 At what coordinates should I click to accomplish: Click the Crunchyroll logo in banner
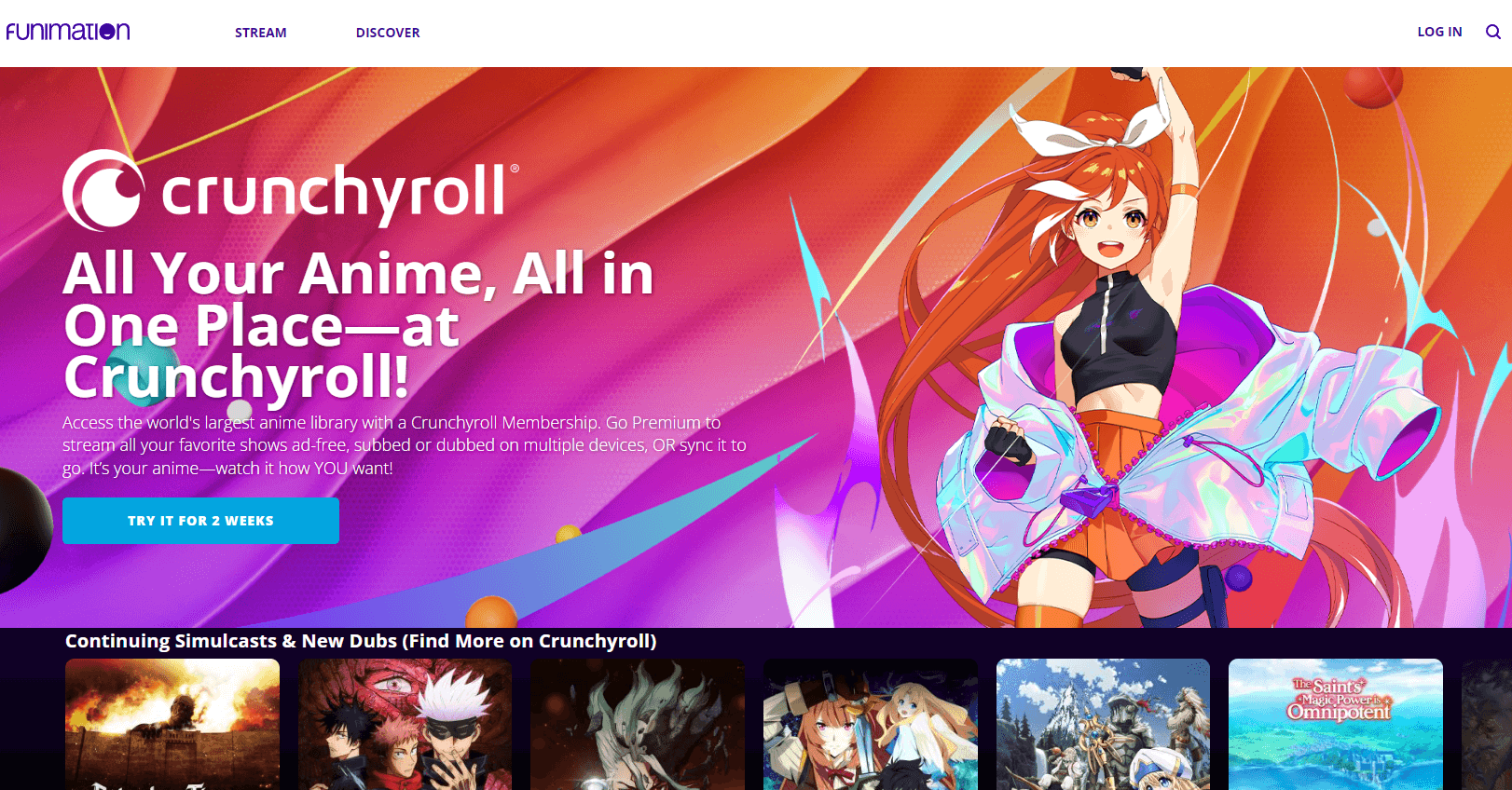(291, 191)
